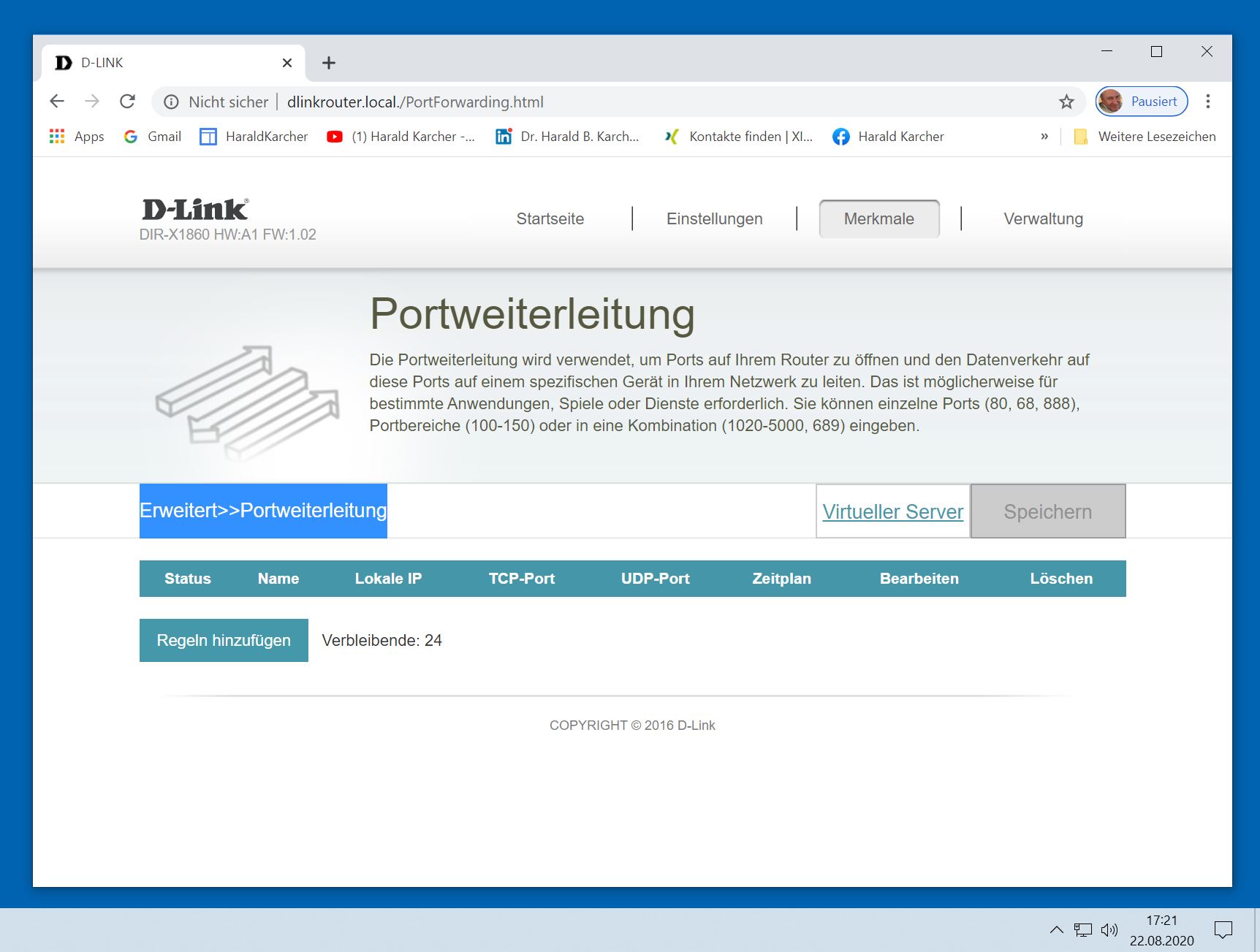Open the network tray icon
Screen dimensions: 1260x952
1082,930
